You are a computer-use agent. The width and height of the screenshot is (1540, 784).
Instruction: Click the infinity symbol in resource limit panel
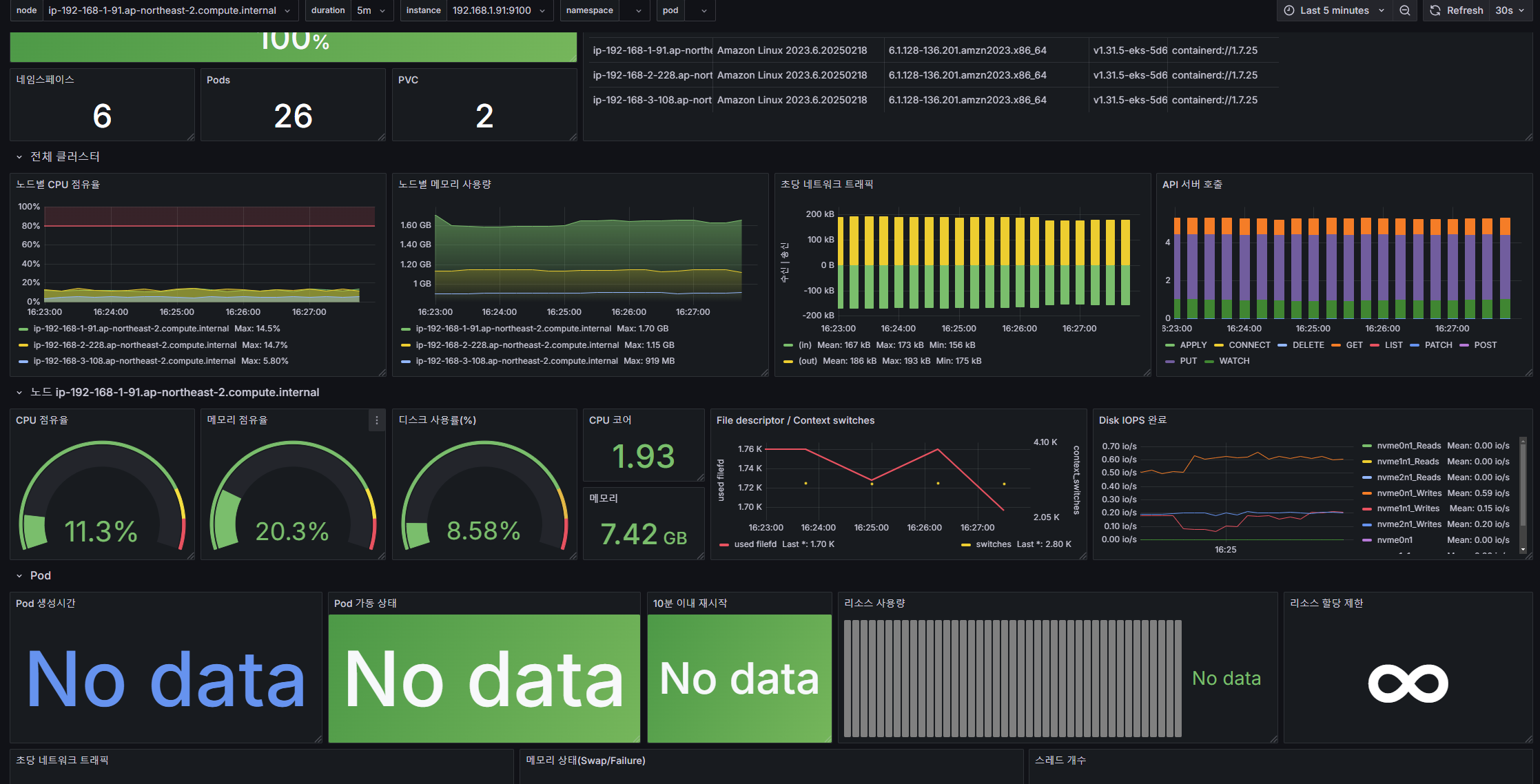click(x=1408, y=683)
